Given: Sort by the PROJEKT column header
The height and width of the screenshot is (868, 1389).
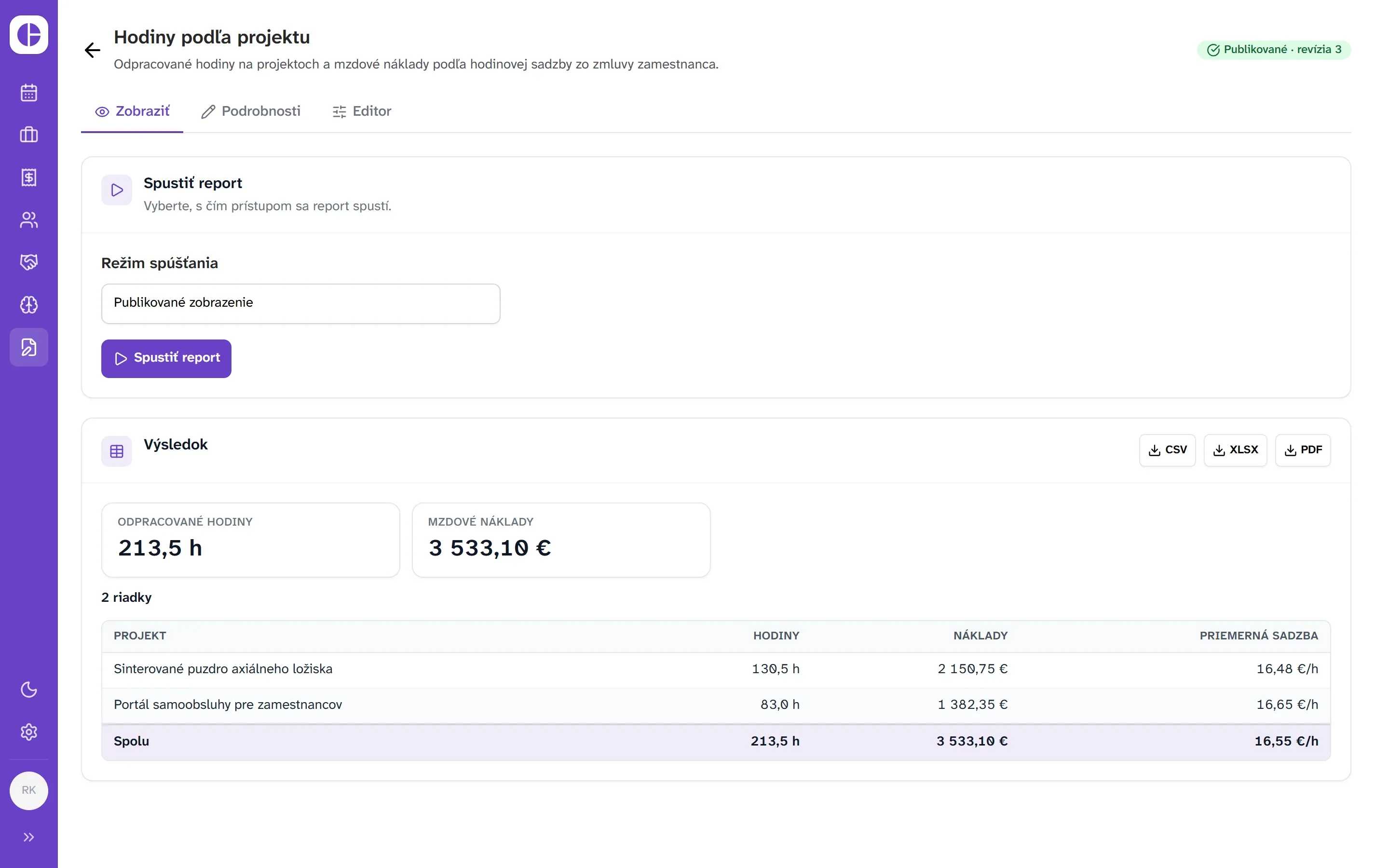Looking at the screenshot, I should coord(140,636).
